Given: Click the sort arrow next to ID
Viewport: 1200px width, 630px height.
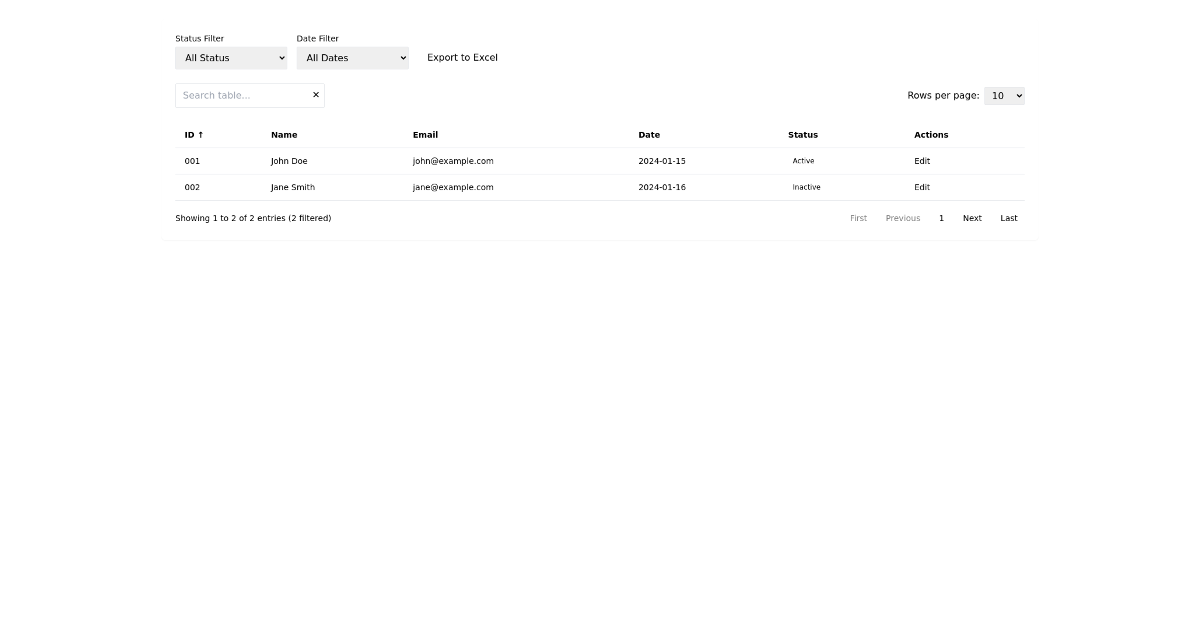Looking at the screenshot, I should coord(201,134).
